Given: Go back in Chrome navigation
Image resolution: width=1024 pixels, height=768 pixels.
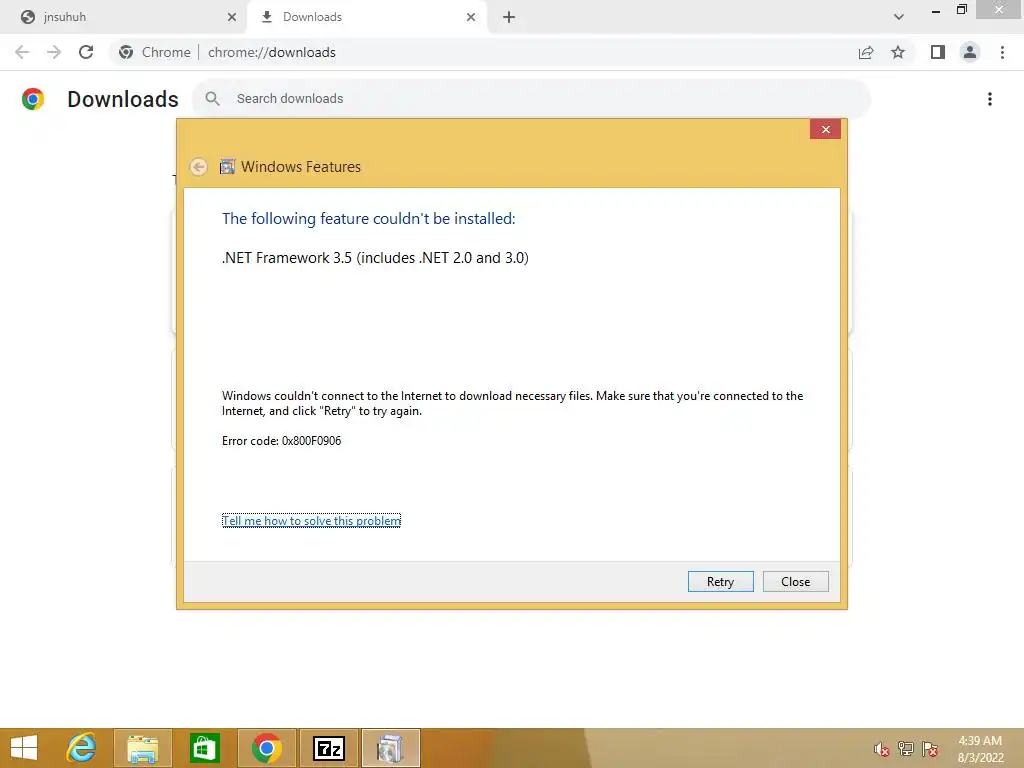Looking at the screenshot, I should tap(22, 52).
